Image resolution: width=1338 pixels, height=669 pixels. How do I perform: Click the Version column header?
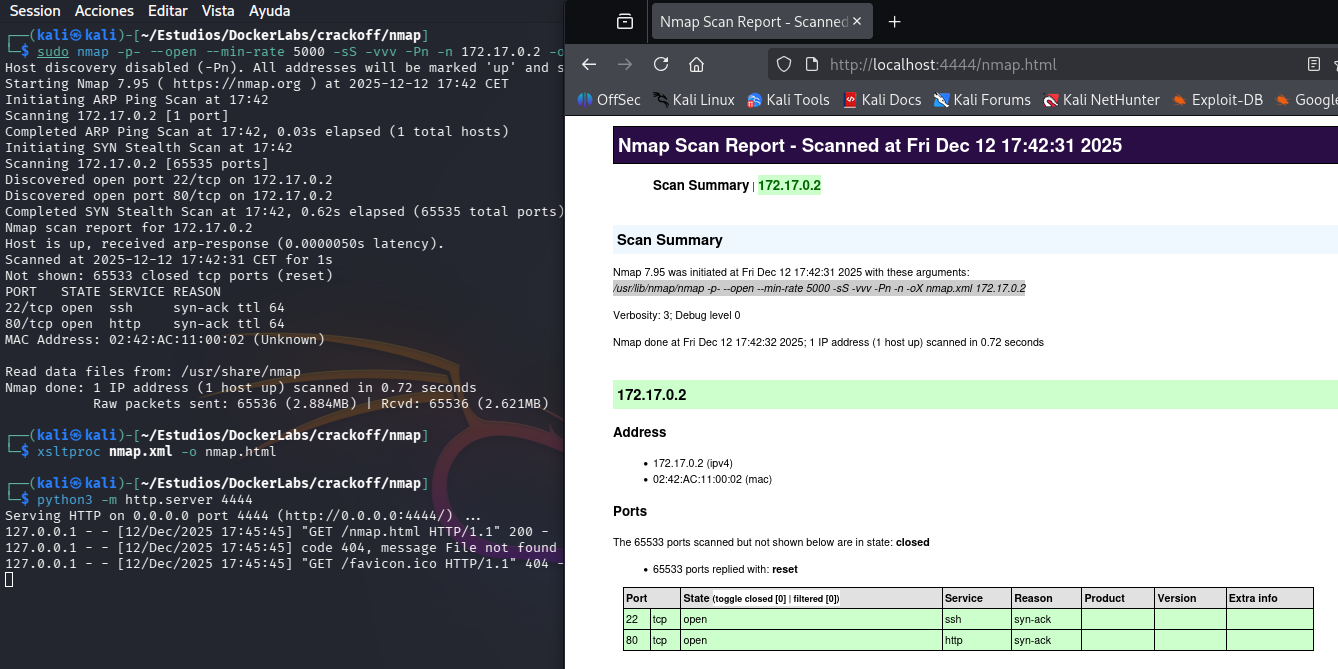coord(1190,598)
